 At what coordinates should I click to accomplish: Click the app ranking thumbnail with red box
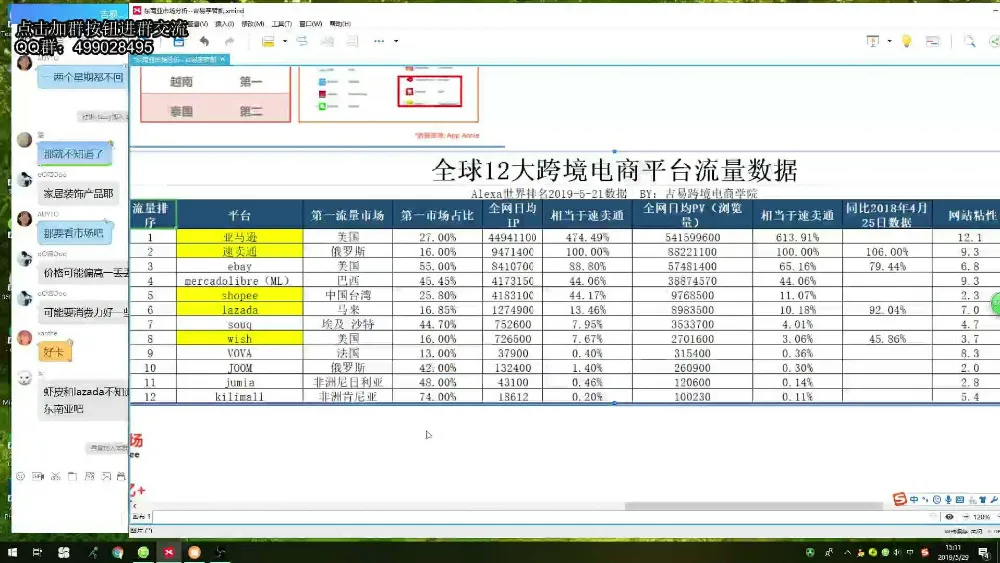pyautogui.click(x=429, y=91)
